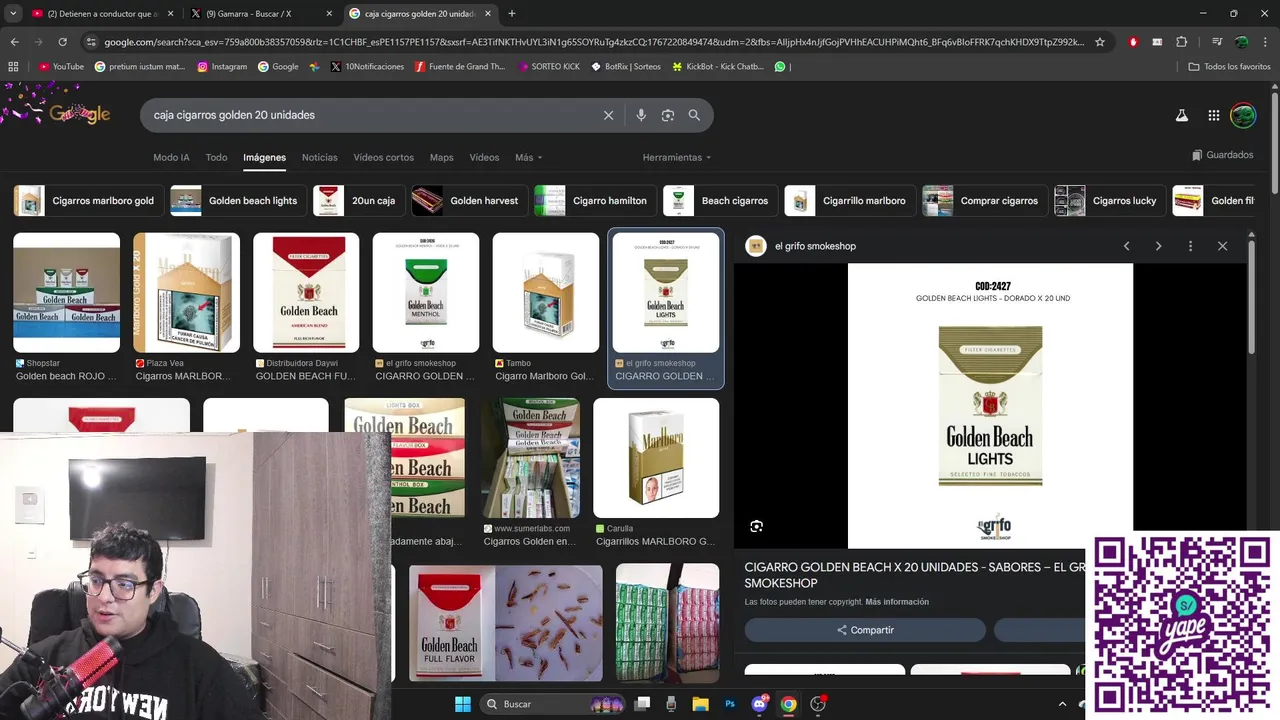Switch to Modo IA tab
Screen dimensions: 1280x720
coord(171,158)
